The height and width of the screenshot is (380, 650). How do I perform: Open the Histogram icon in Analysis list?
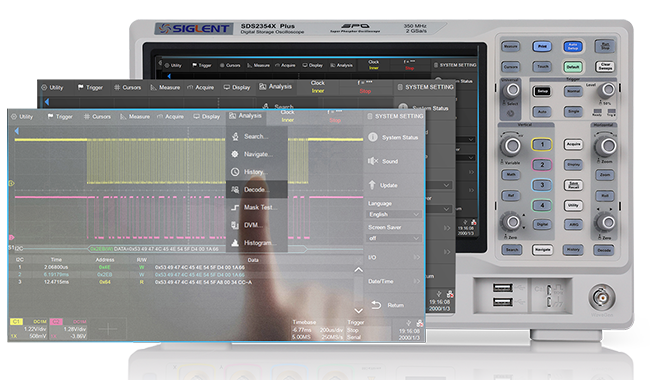coord(235,243)
